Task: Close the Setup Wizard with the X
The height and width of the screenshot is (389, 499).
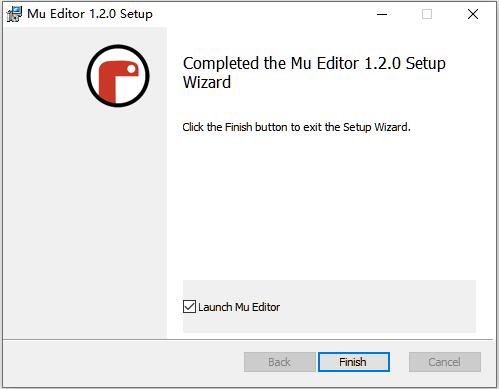Action: [473, 14]
